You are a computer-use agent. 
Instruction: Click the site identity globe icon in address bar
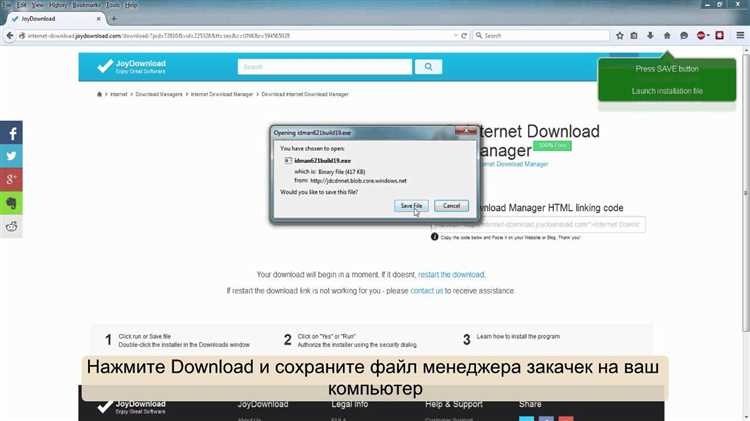(22, 36)
